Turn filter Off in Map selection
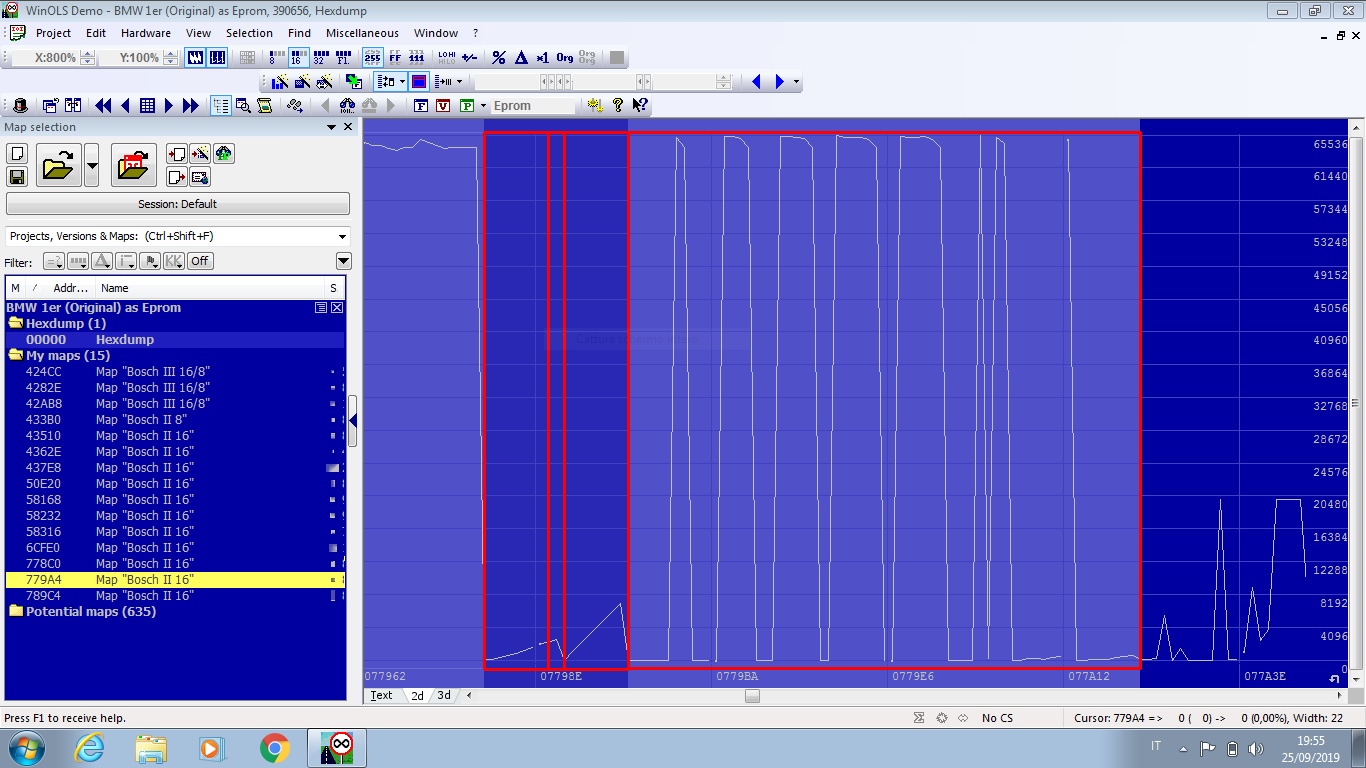Viewport: 1366px width, 768px height. (200, 261)
